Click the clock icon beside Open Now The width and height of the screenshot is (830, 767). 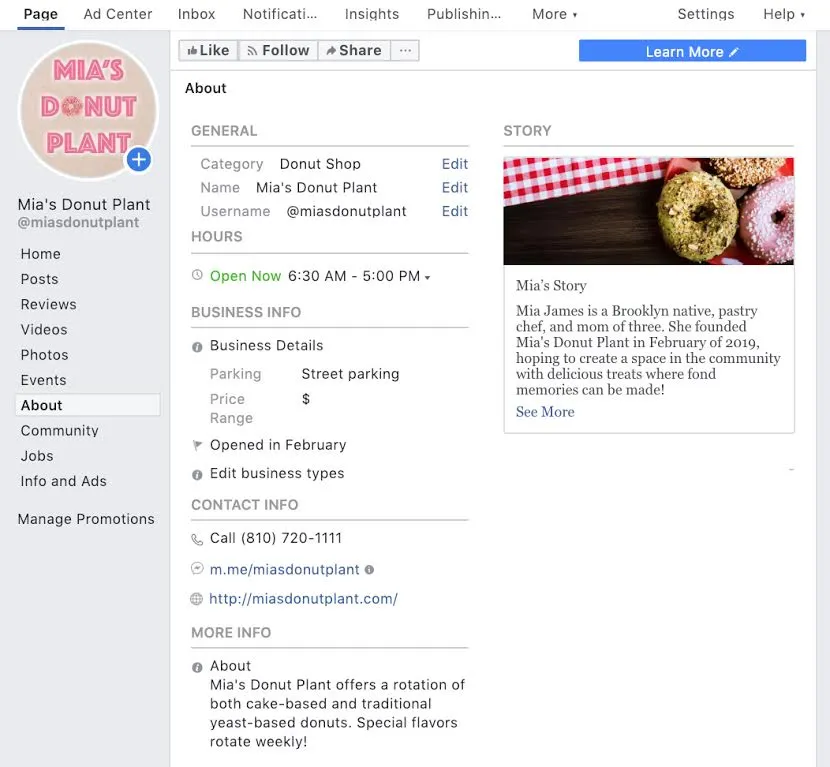(197, 275)
